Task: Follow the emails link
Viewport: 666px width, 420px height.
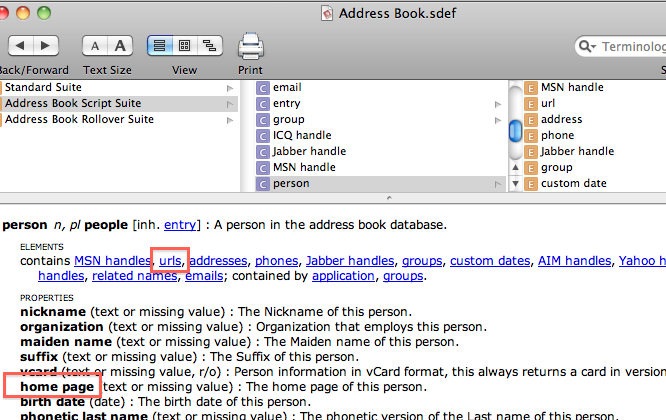Action: 204,276
